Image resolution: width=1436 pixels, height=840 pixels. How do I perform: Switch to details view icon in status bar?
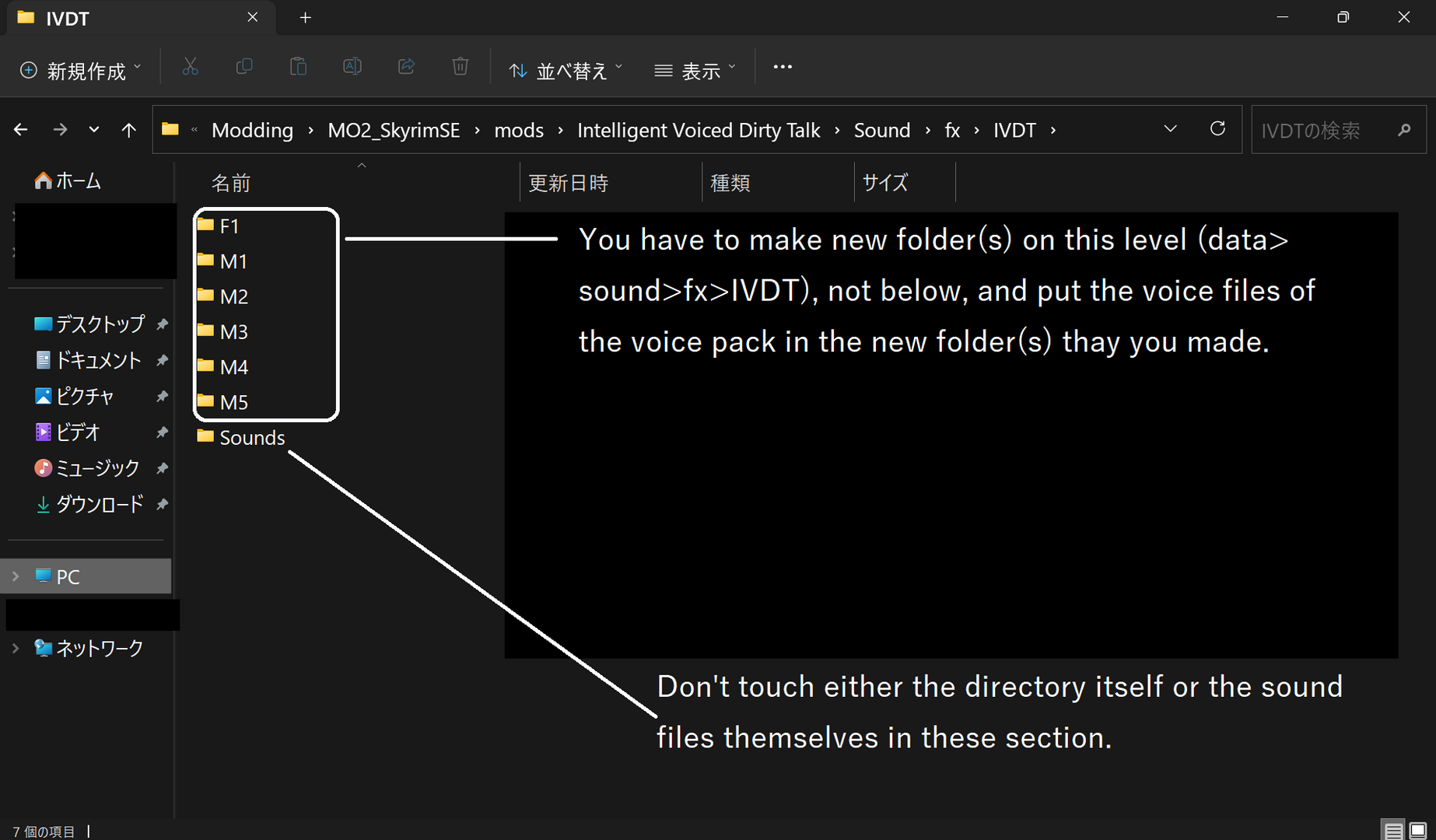(1393, 831)
